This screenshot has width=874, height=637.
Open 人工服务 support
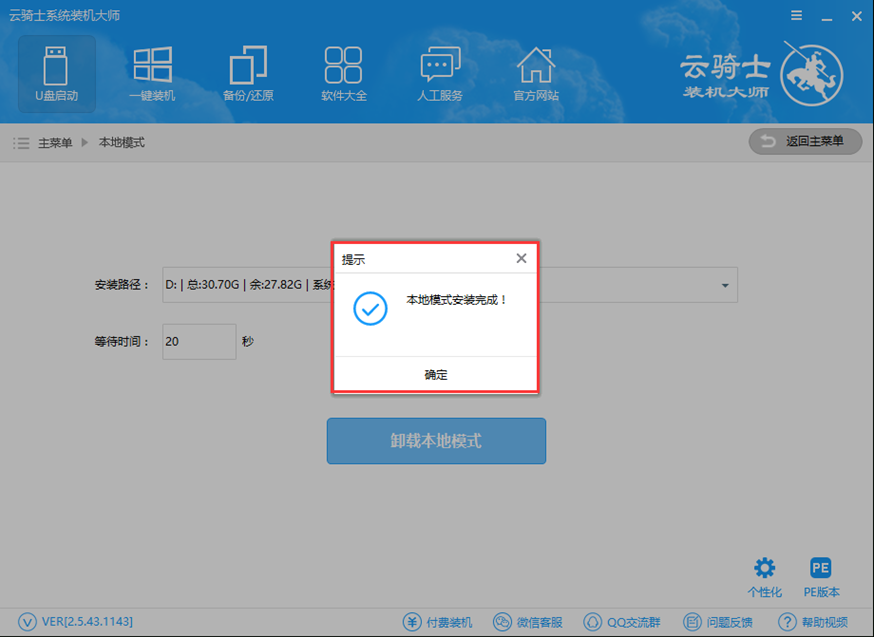pyautogui.click(x=440, y=74)
